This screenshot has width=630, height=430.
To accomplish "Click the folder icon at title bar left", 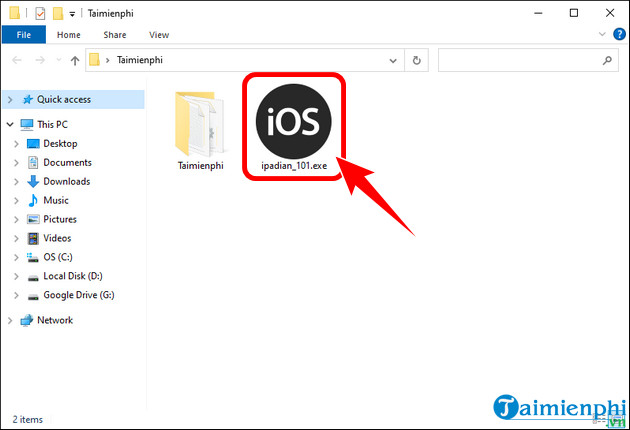I will pos(14,13).
